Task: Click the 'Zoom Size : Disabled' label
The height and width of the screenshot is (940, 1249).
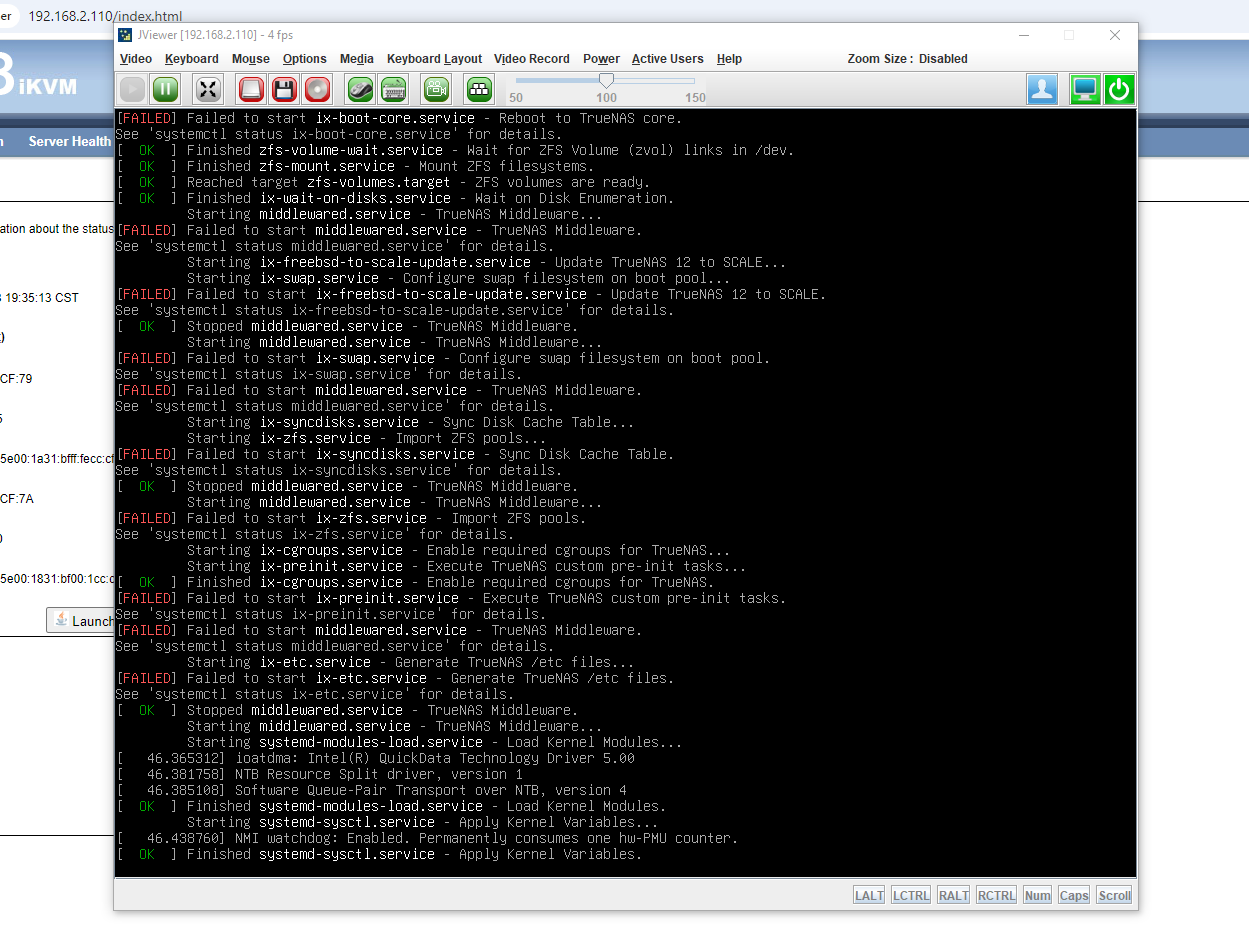Action: tap(907, 59)
